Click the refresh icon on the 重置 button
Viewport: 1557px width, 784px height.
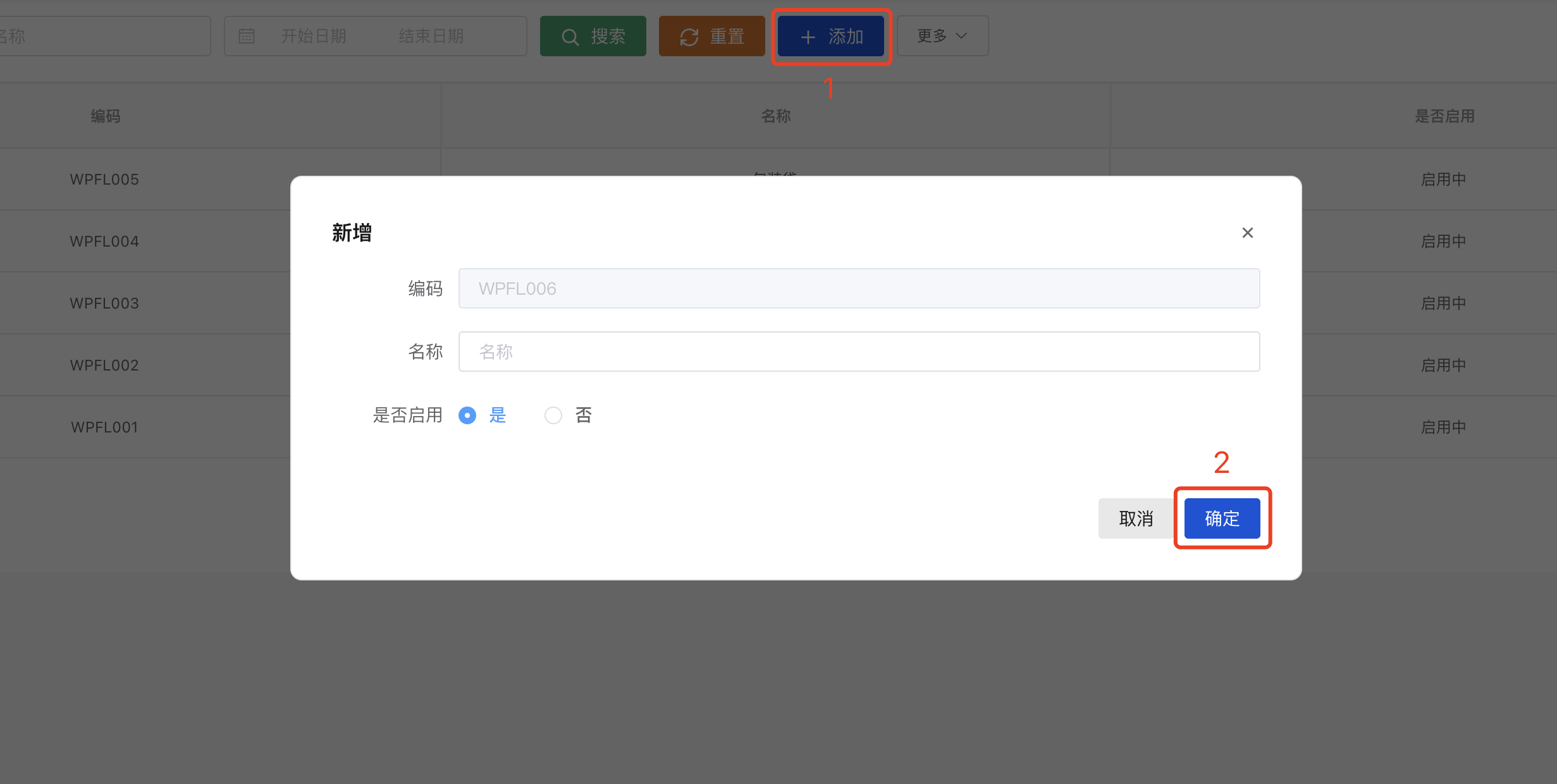pos(689,37)
